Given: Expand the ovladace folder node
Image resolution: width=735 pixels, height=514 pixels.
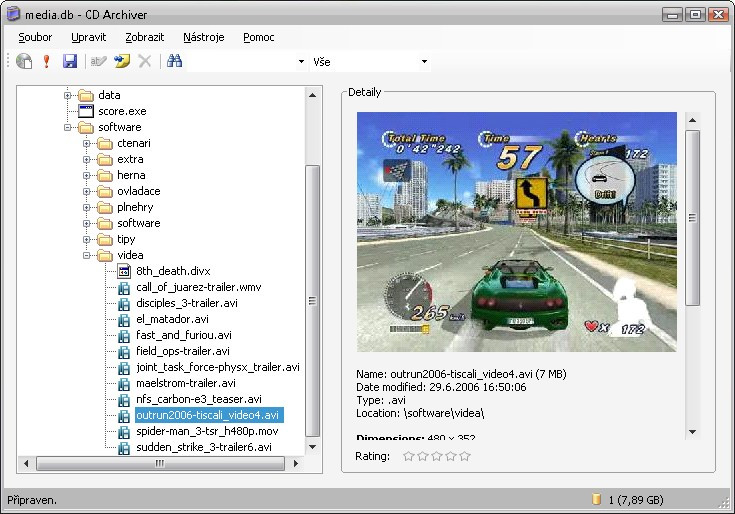Looking at the screenshot, I should 86,191.
